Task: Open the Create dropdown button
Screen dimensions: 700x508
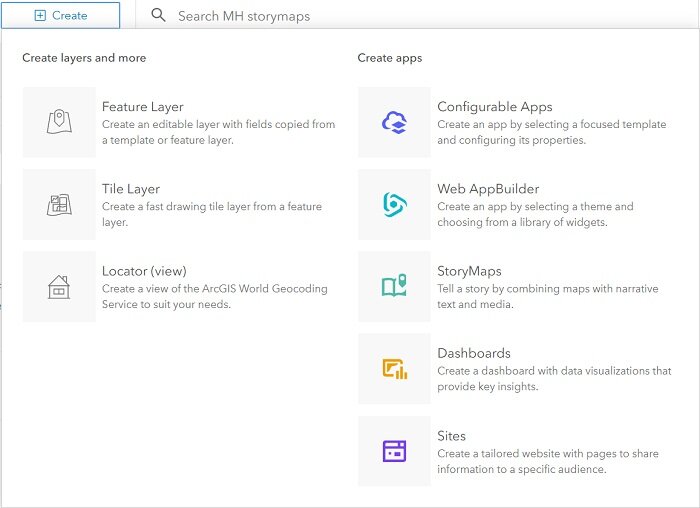Action: coord(61,15)
